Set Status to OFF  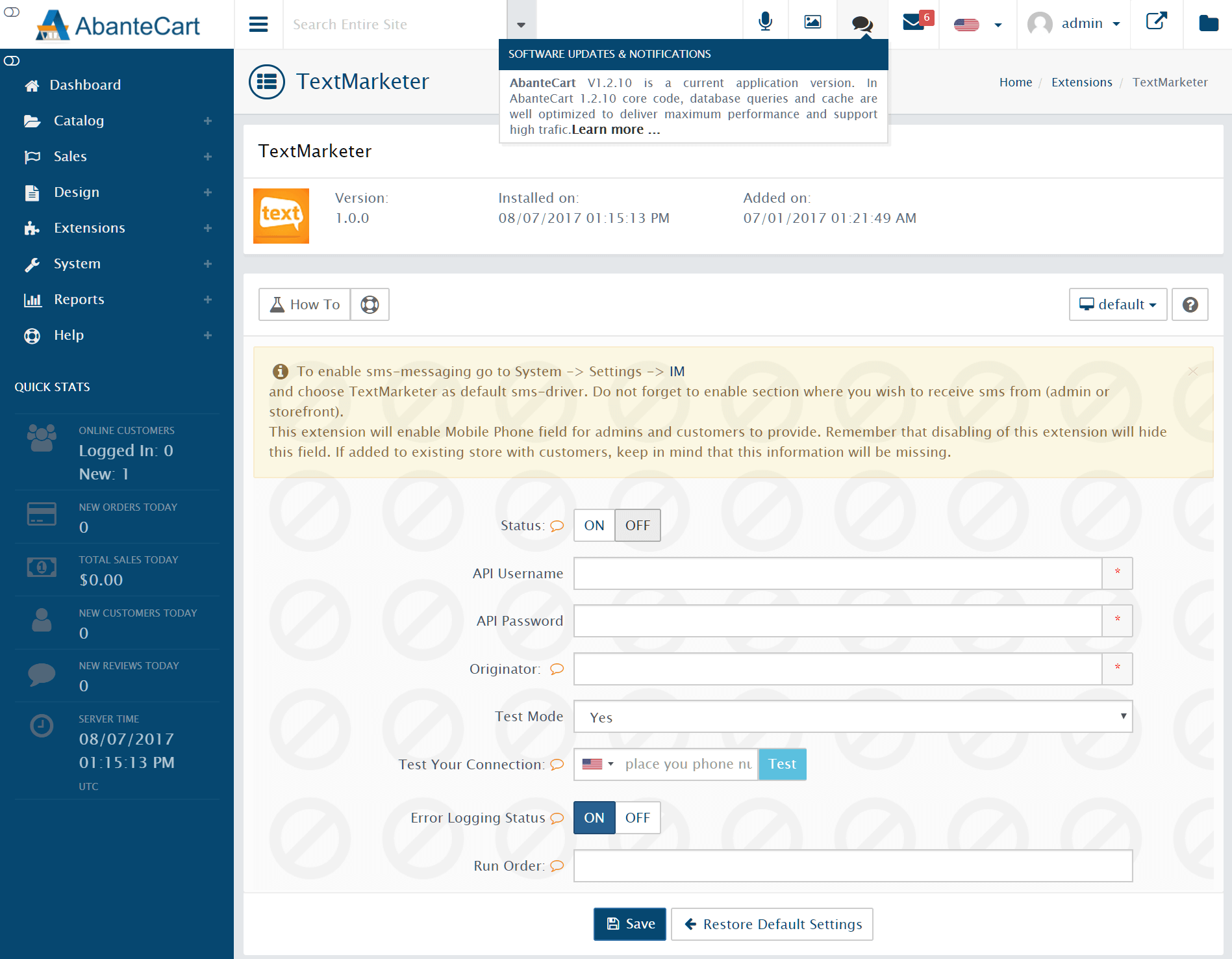[638, 526]
